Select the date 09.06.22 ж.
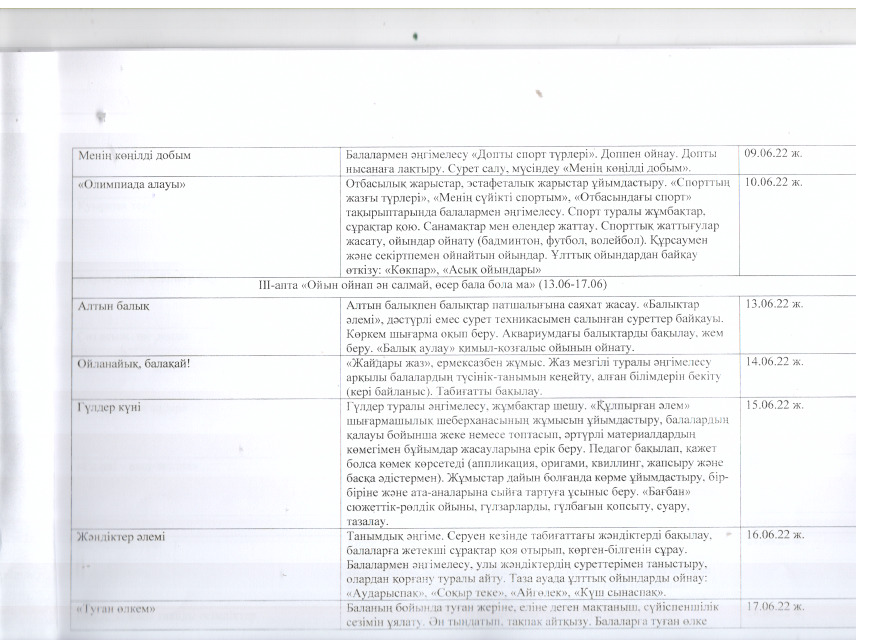 774,155
